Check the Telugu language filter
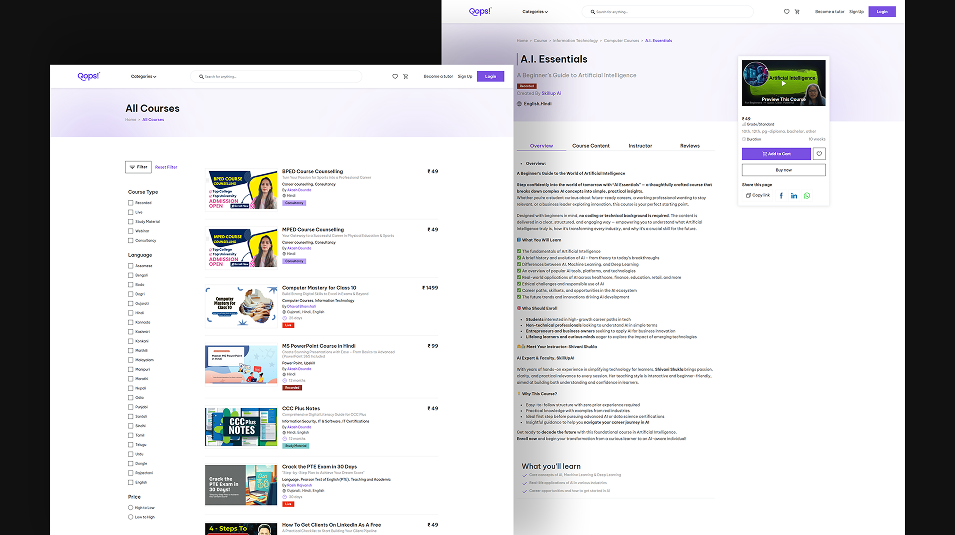 [x=130, y=445]
